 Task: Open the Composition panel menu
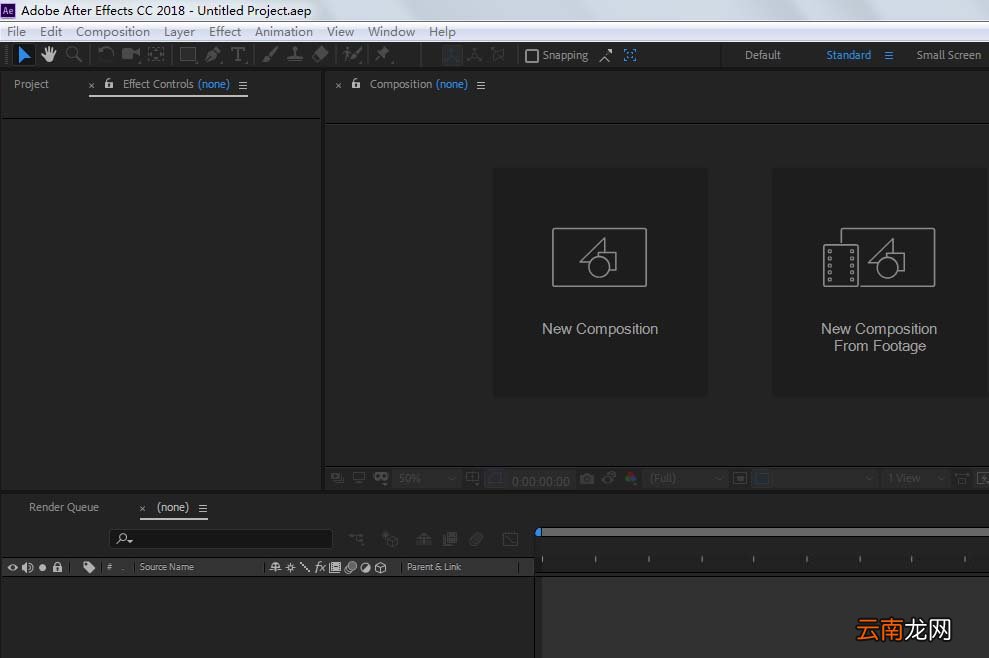tap(481, 85)
